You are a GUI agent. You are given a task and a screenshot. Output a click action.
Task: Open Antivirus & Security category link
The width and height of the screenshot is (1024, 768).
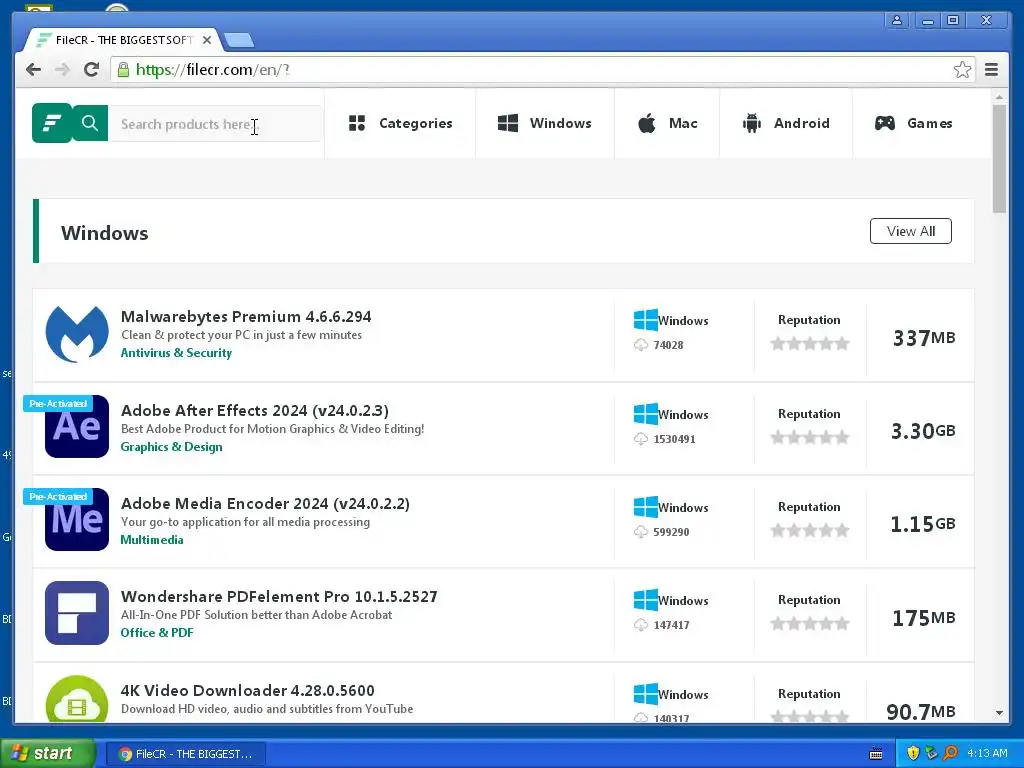[176, 353]
